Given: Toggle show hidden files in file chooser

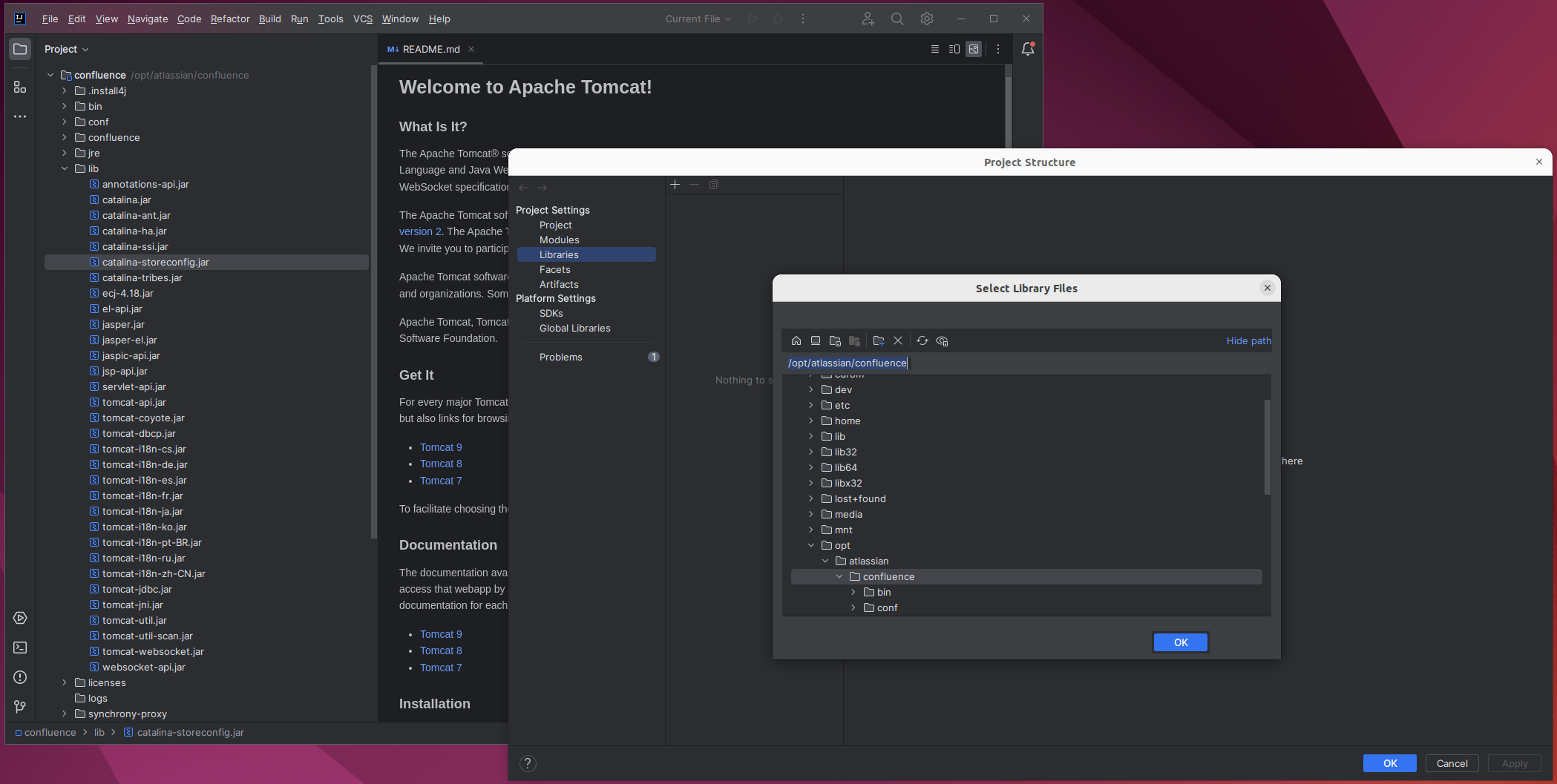Looking at the screenshot, I should 942,340.
